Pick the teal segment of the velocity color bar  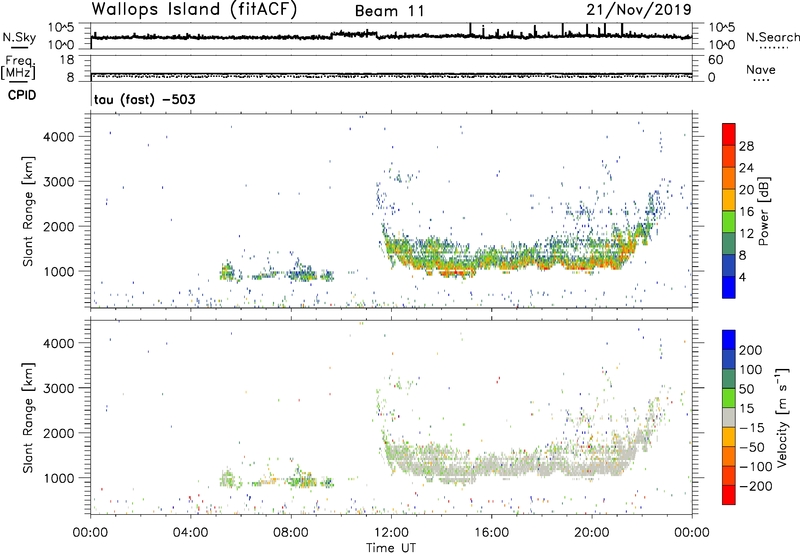click(x=729, y=379)
